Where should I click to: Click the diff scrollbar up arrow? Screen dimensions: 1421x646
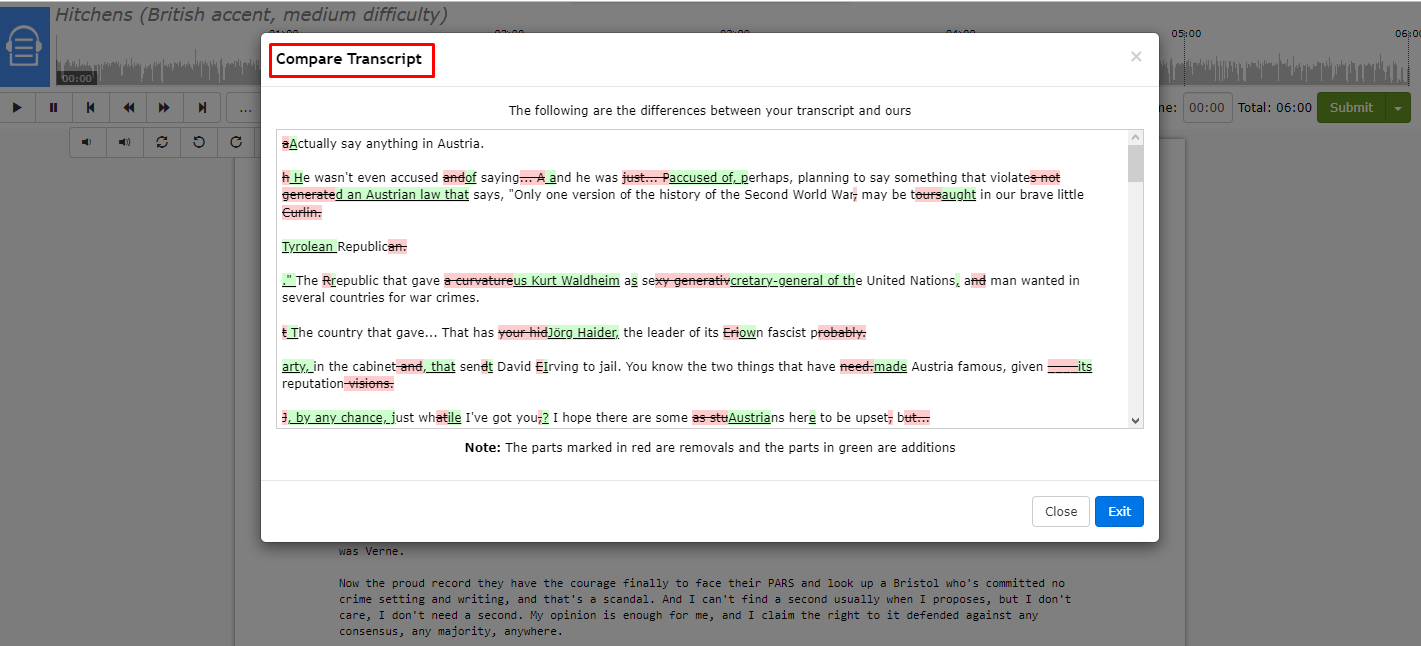(x=1135, y=137)
